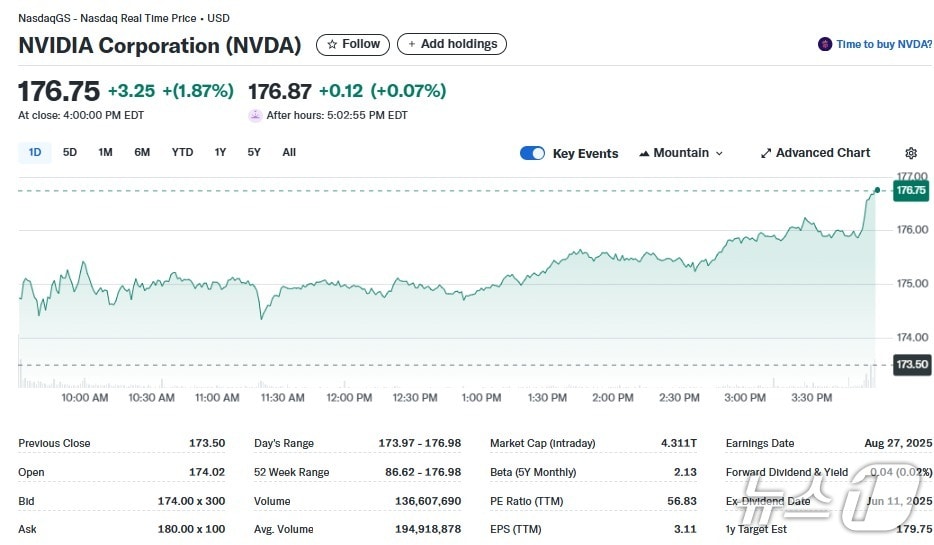The image size is (934, 545).
Task: Click the Advanced Chart expand arrows icon
Action: [x=766, y=153]
